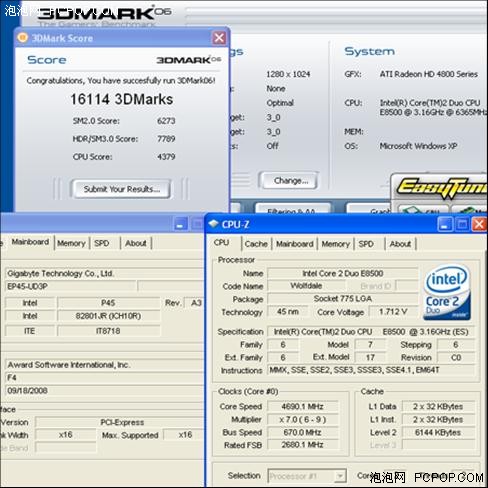This screenshot has height=488, width=488.
Task: Select Memory tab in back CPU-Z window
Action: pyautogui.click(x=71, y=243)
